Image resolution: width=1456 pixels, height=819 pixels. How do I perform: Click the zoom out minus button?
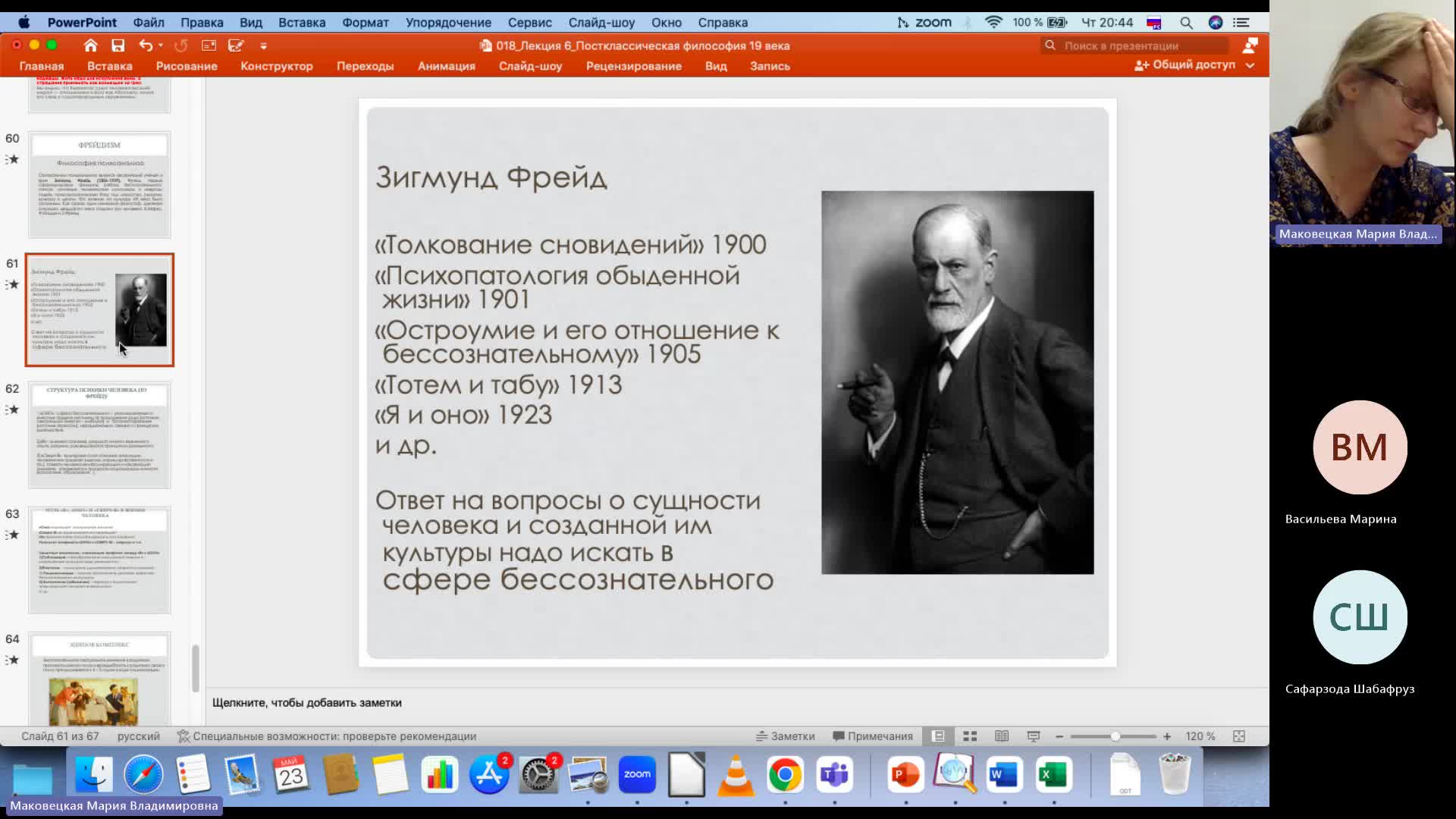tap(1059, 736)
